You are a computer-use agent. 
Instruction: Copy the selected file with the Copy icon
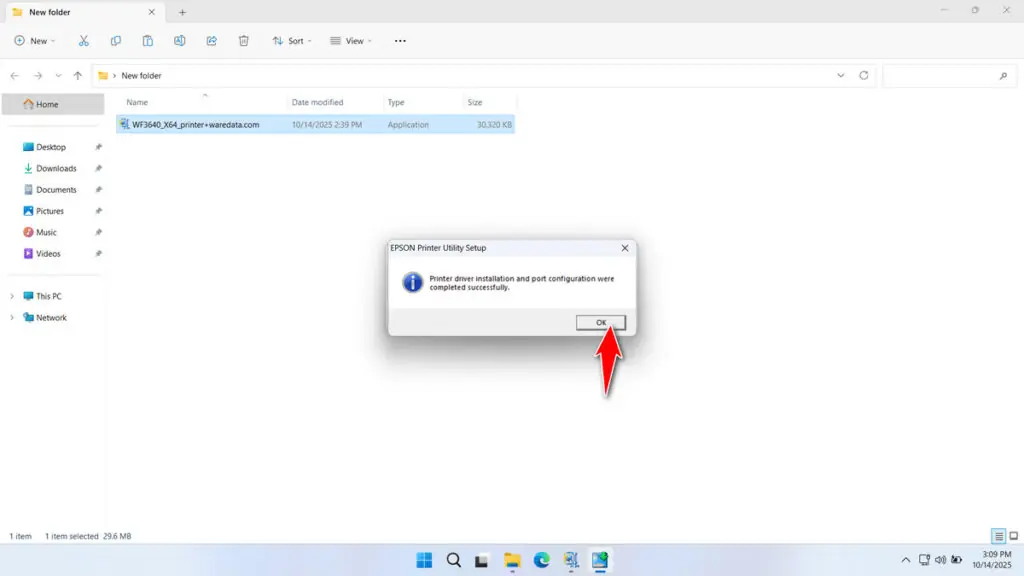115,40
